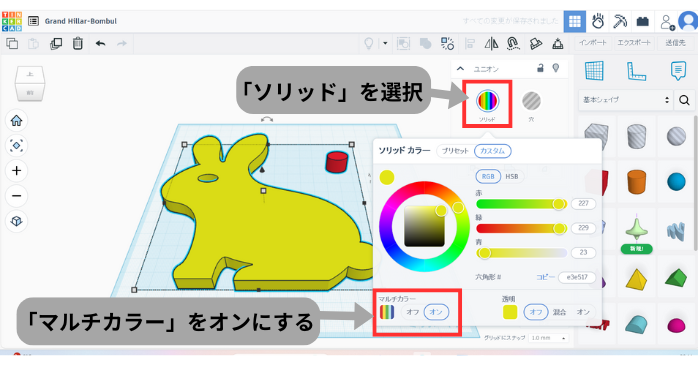Click the view cube top face
Screen dimensions: 698x365
coord(30,74)
